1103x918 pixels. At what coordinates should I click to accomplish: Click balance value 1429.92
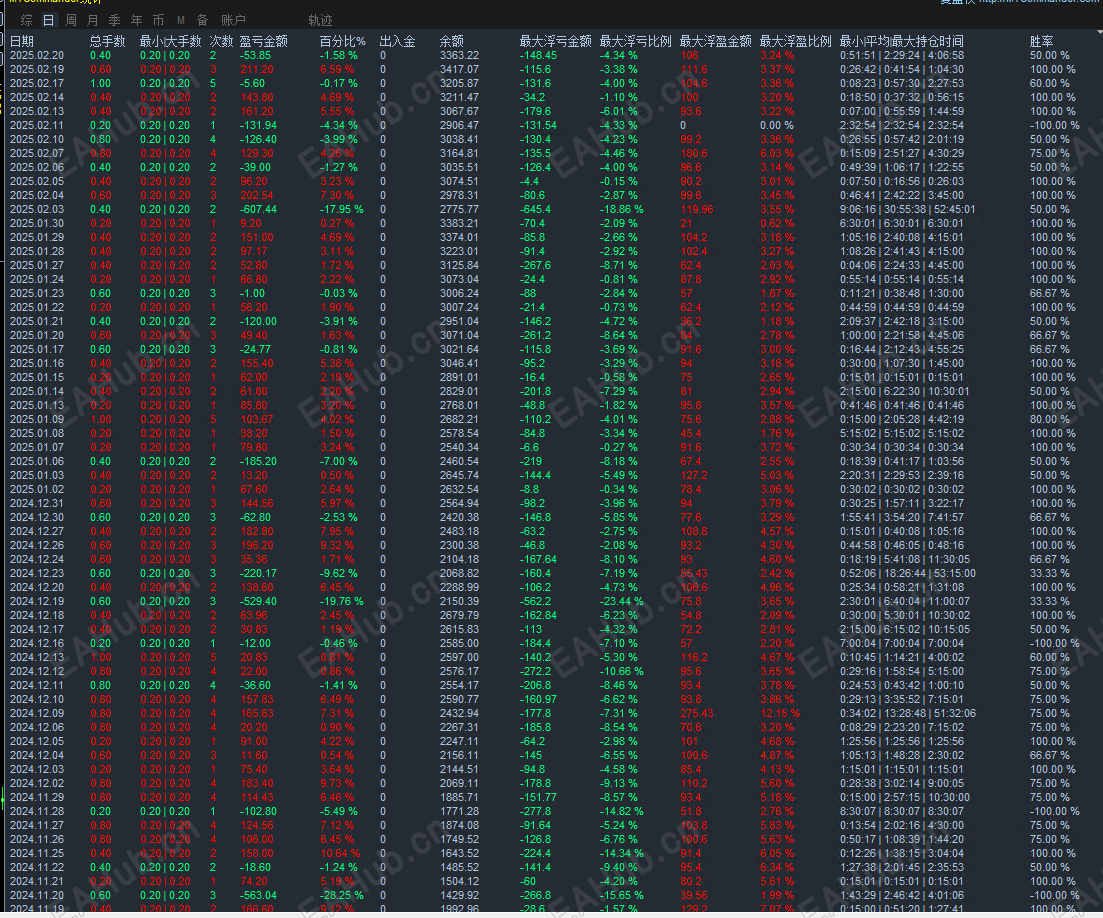[x=459, y=895]
